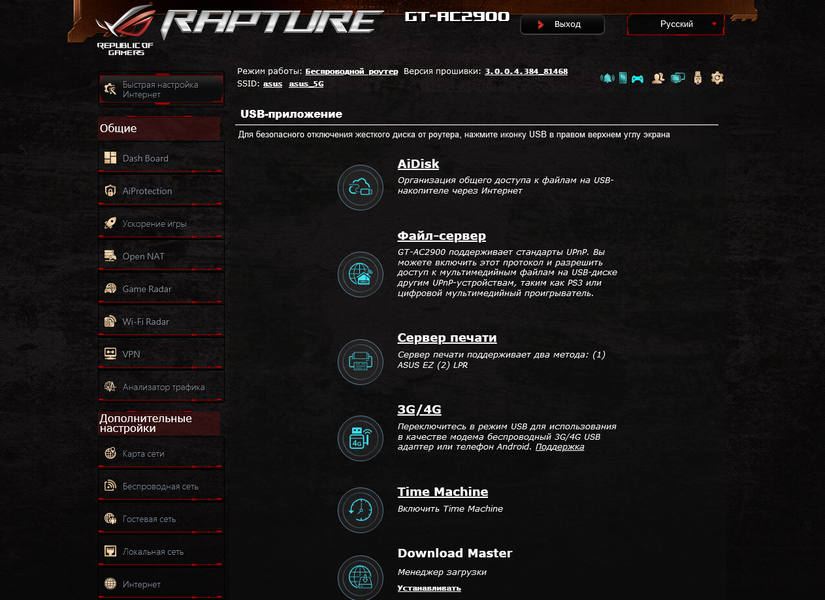Click the round 3G/4G modem icon
This screenshot has width=825, height=600.
(x=360, y=438)
